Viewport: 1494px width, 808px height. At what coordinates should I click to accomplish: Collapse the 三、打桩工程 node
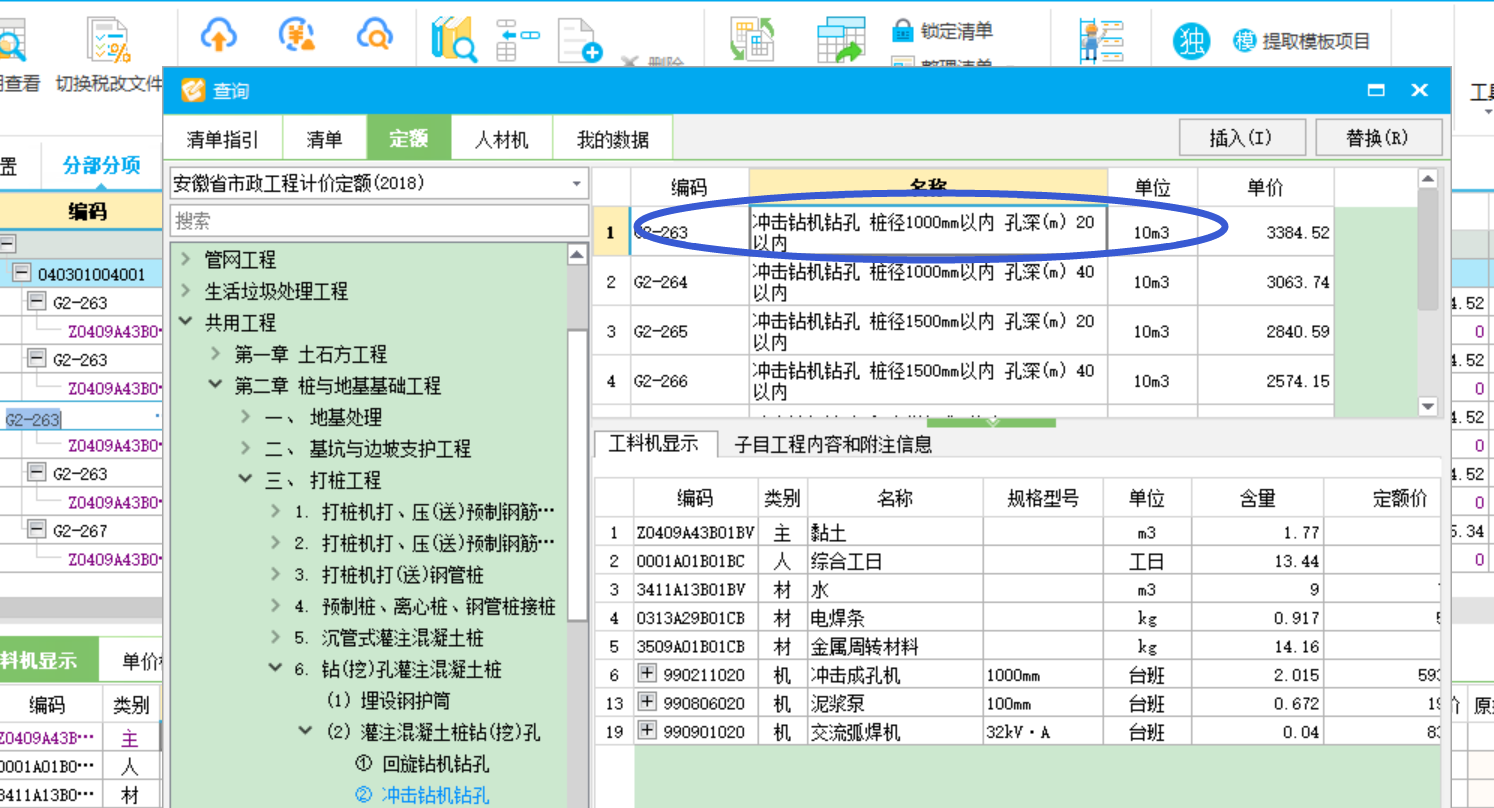[x=246, y=480]
